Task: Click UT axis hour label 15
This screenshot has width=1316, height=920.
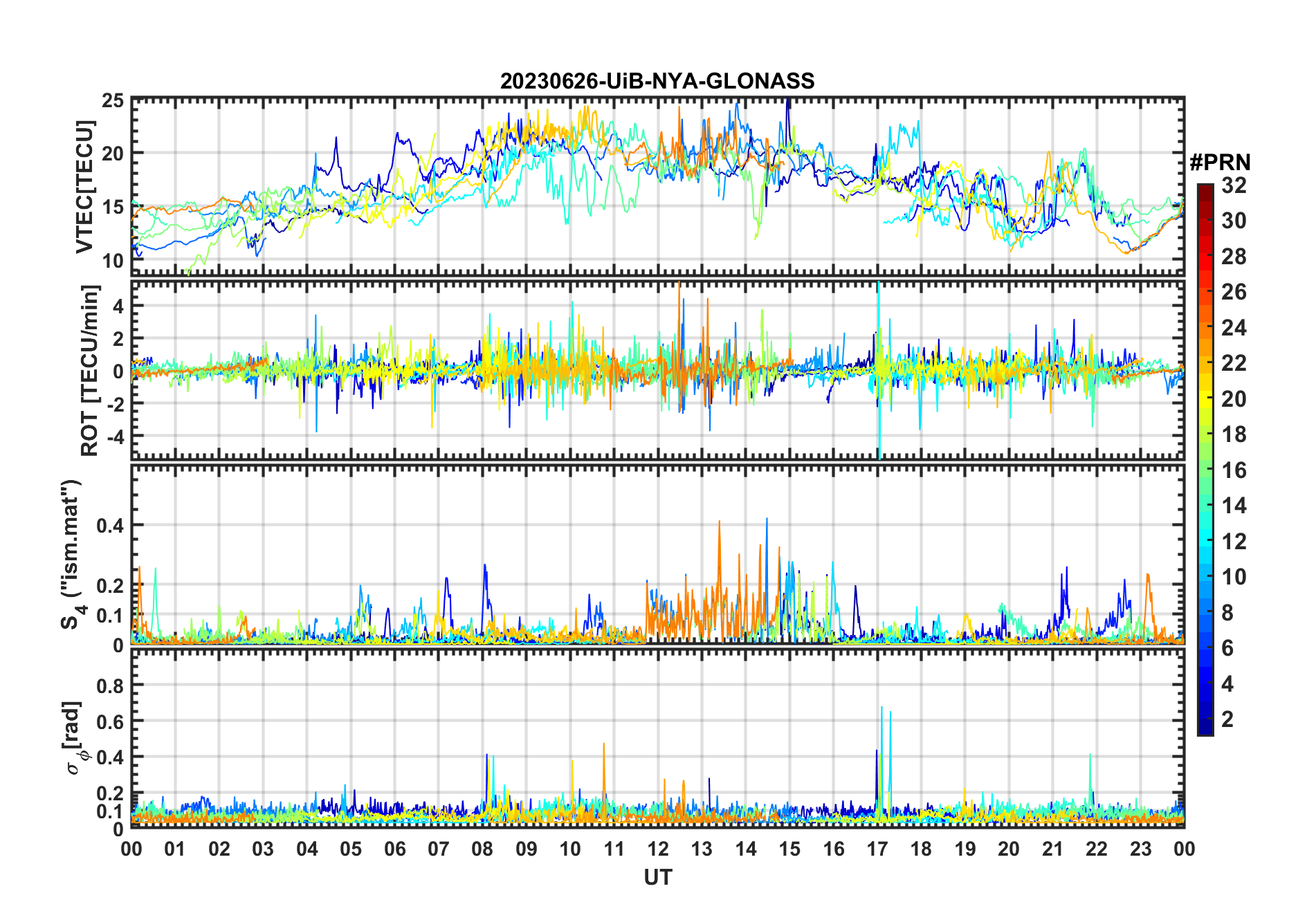Action: click(x=789, y=849)
